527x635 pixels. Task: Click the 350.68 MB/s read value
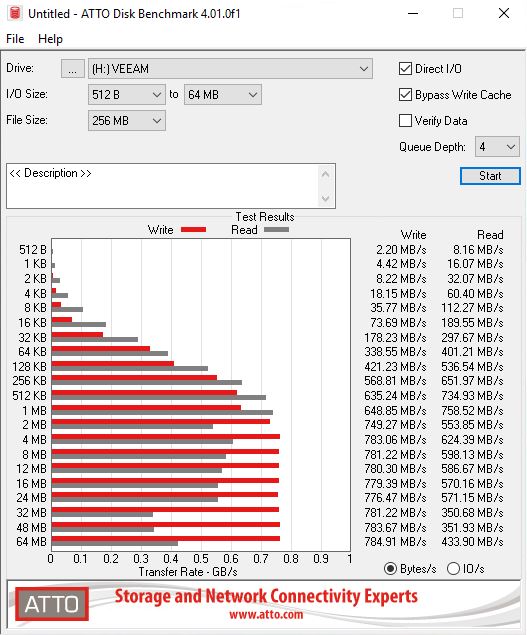[472, 513]
